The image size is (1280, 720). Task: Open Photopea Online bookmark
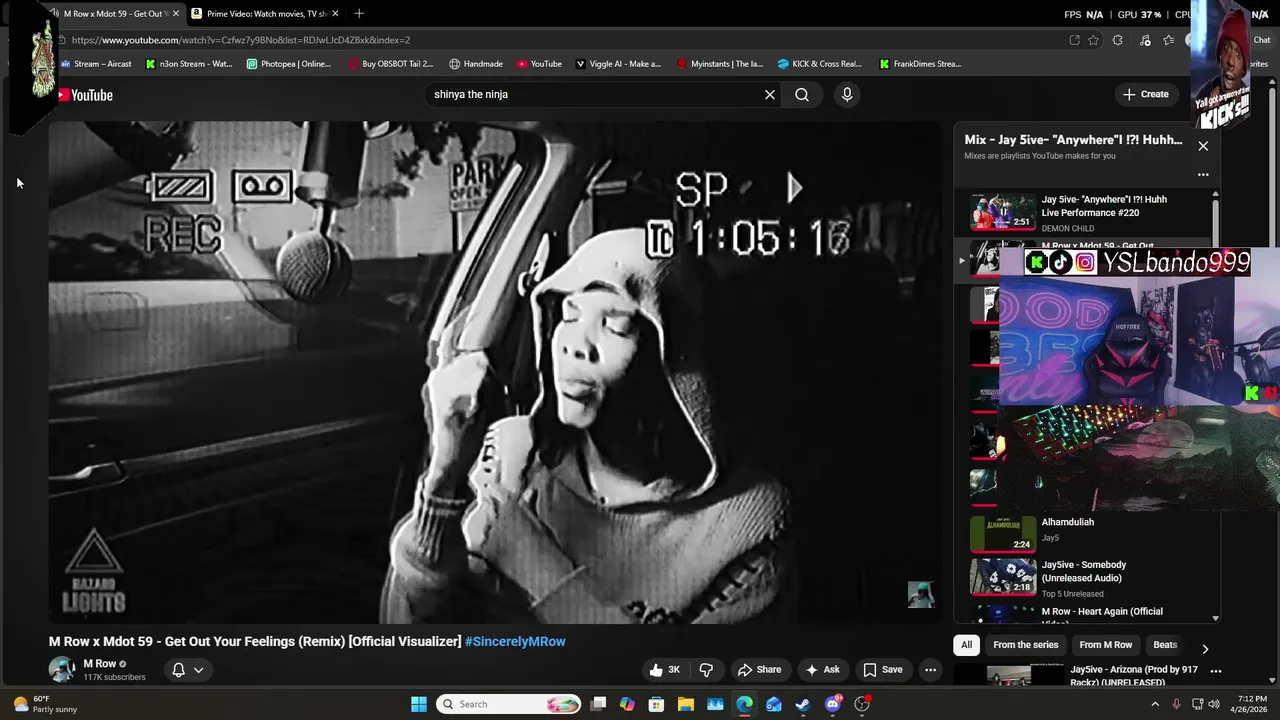tap(288, 63)
